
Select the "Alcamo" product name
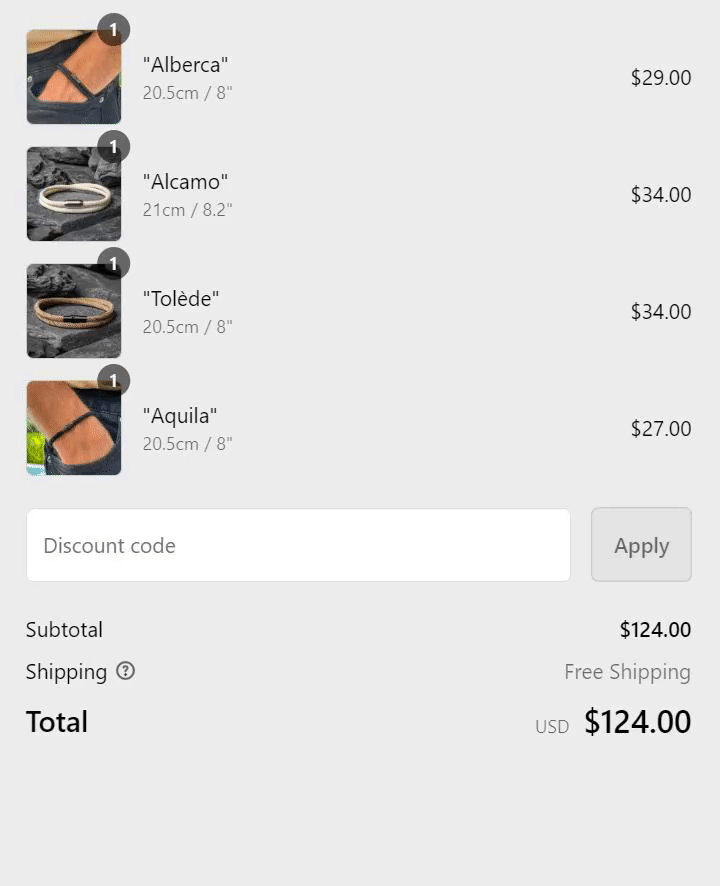[185, 182]
